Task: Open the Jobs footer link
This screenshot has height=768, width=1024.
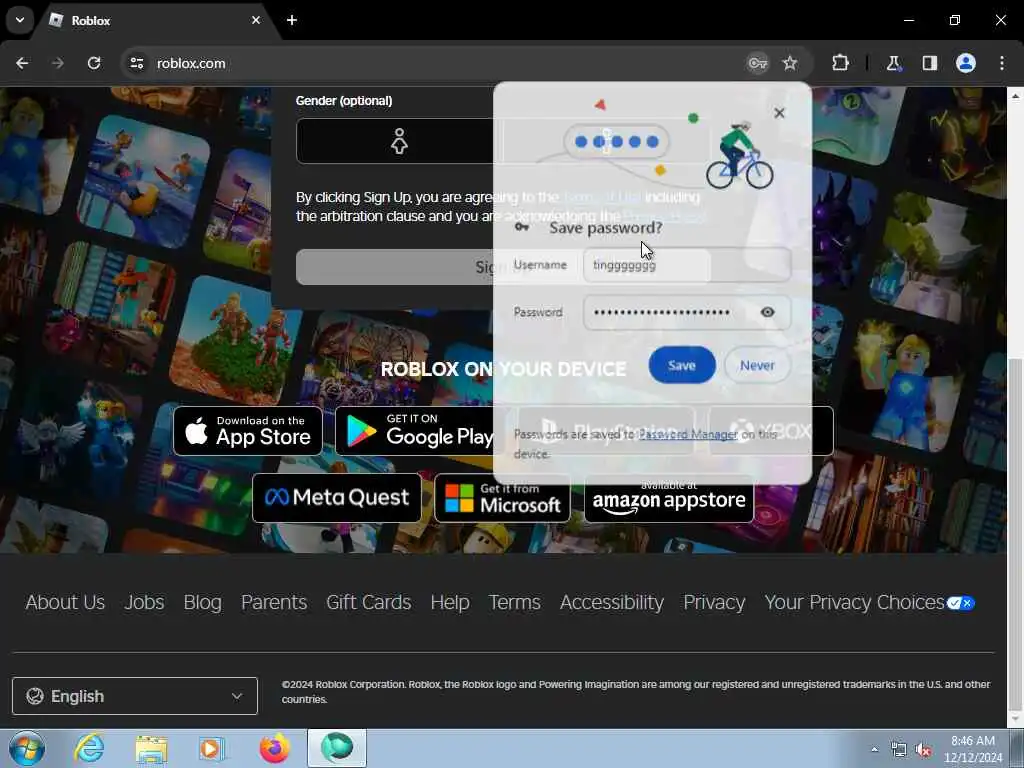Action: coord(144,602)
